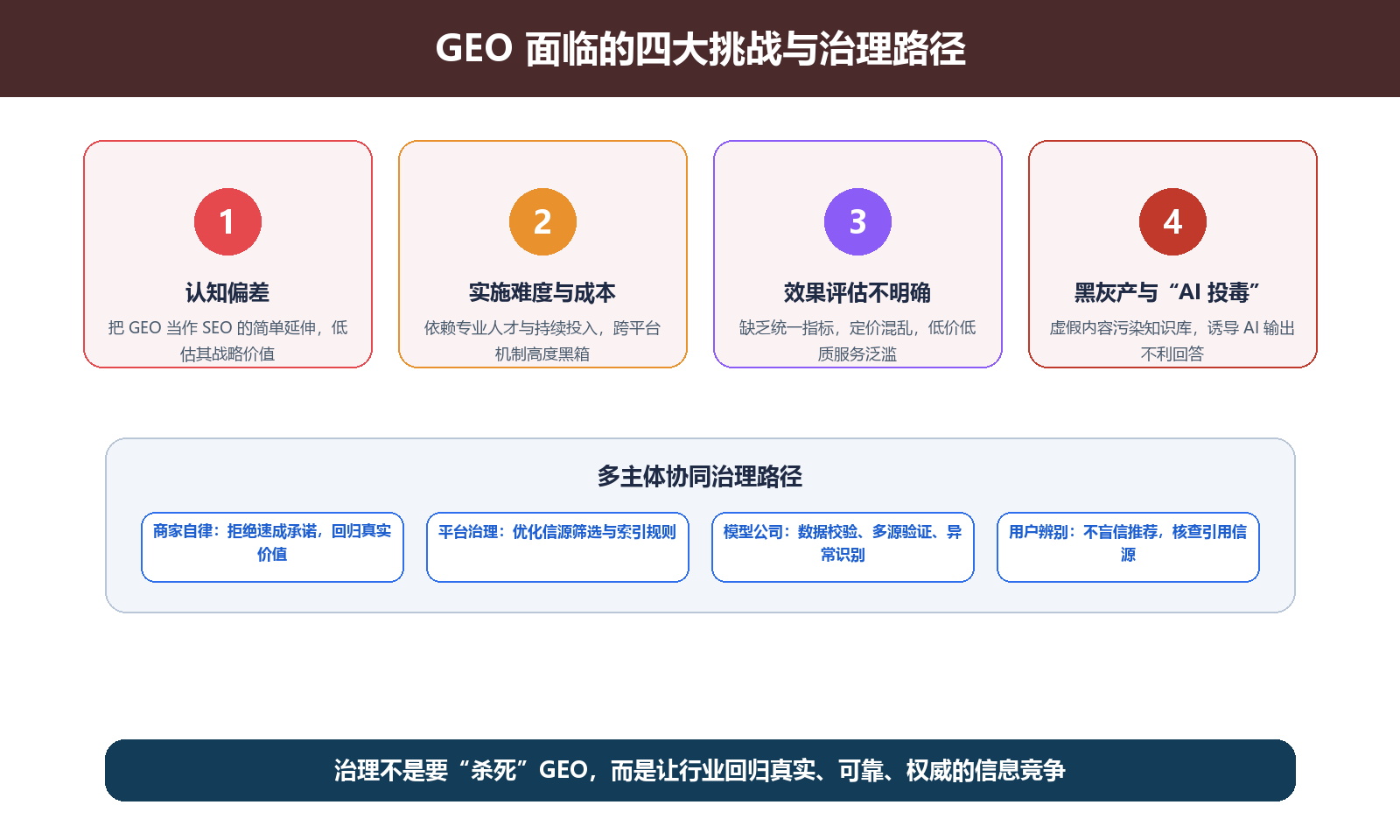Click the 用户辨别 governance box

pyautogui.click(x=1128, y=547)
